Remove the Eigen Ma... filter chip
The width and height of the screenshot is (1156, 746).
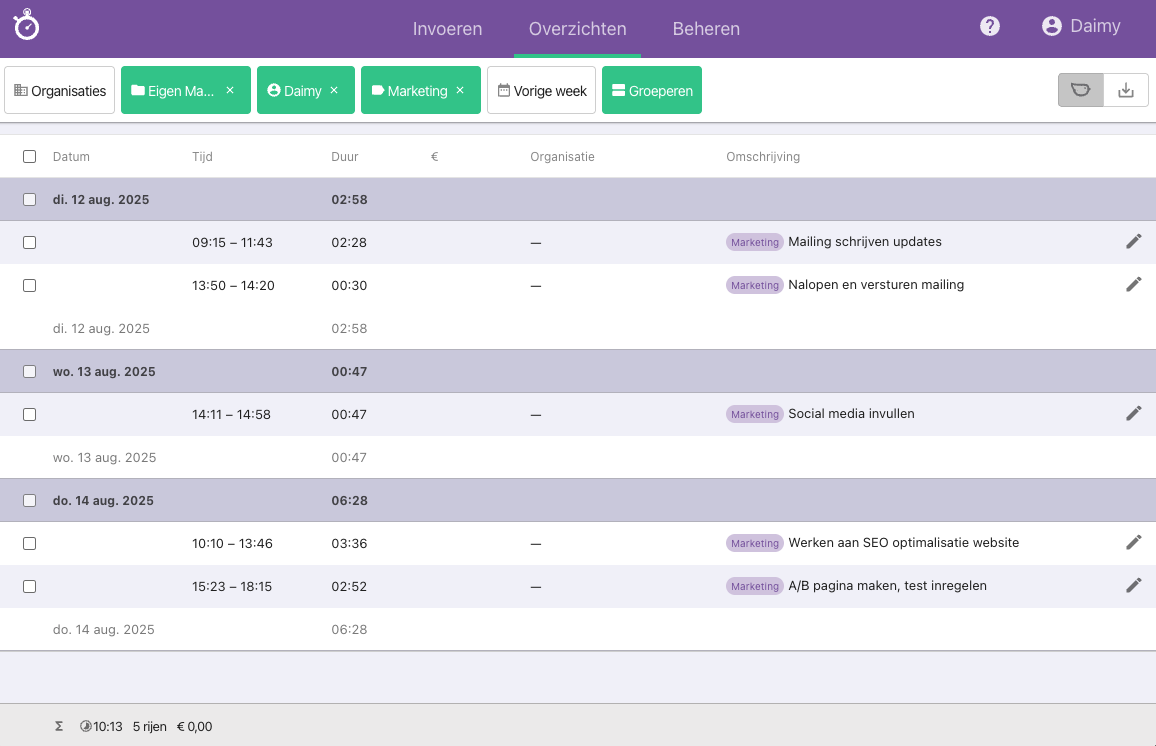tap(230, 90)
